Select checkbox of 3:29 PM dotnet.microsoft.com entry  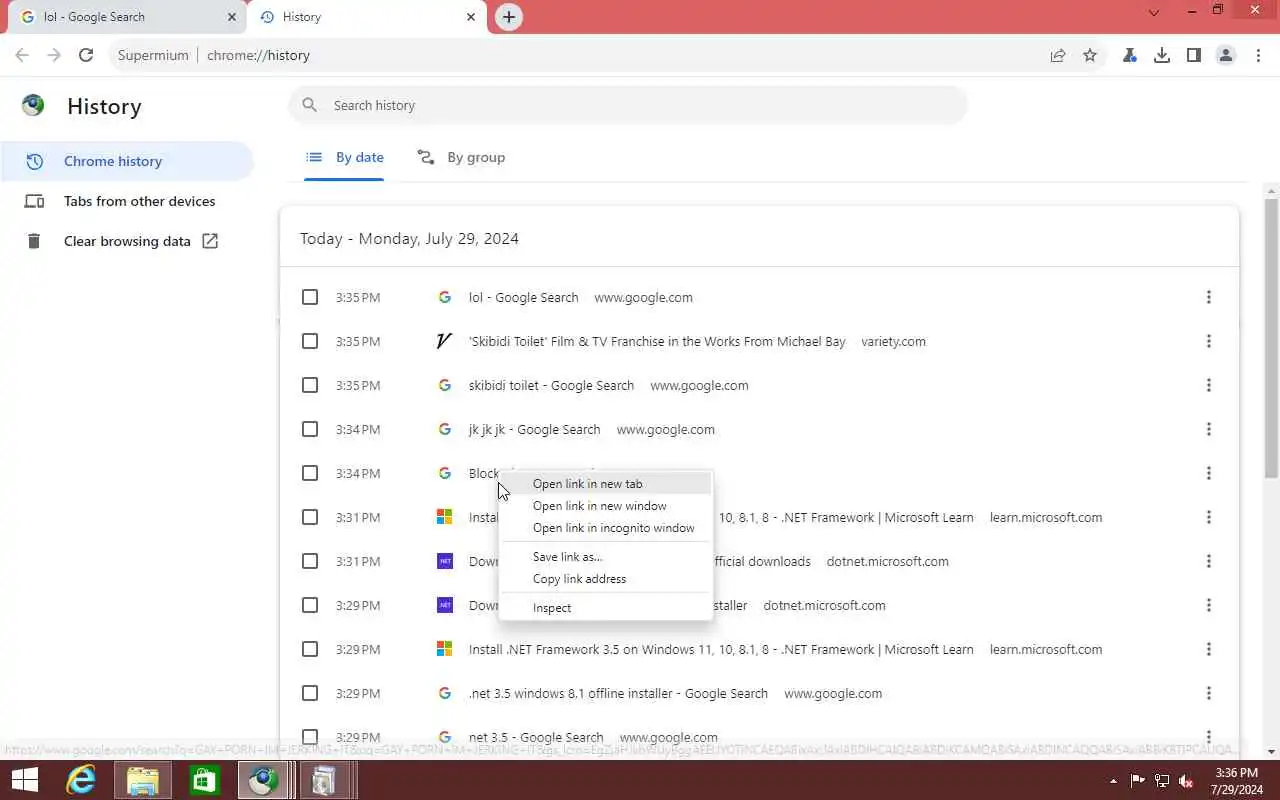point(310,605)
